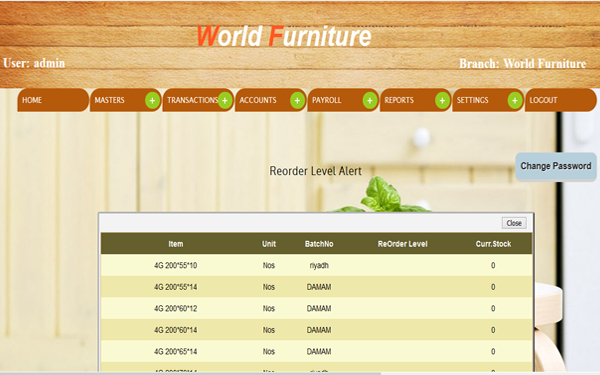Open the Payroll menu
This screenshot has height=375, width=600.
coord(334,100)
